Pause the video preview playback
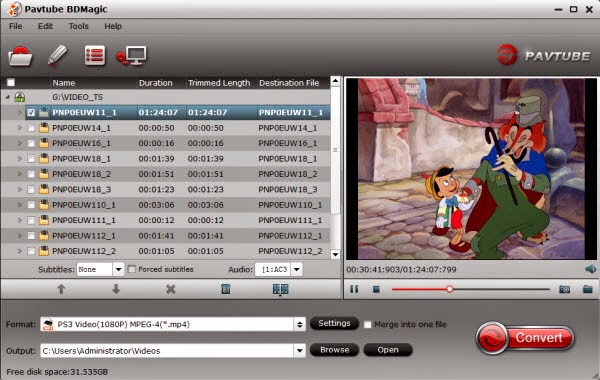Viewport: 600px width, 380px height. click(354, 289)
